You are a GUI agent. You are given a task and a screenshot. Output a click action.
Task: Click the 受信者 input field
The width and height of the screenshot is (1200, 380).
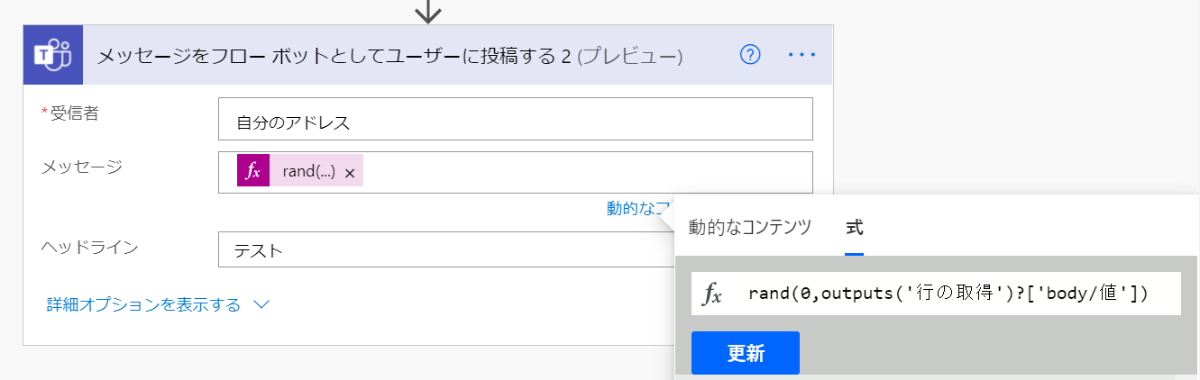pyautogui.click(x=515, y=120)
